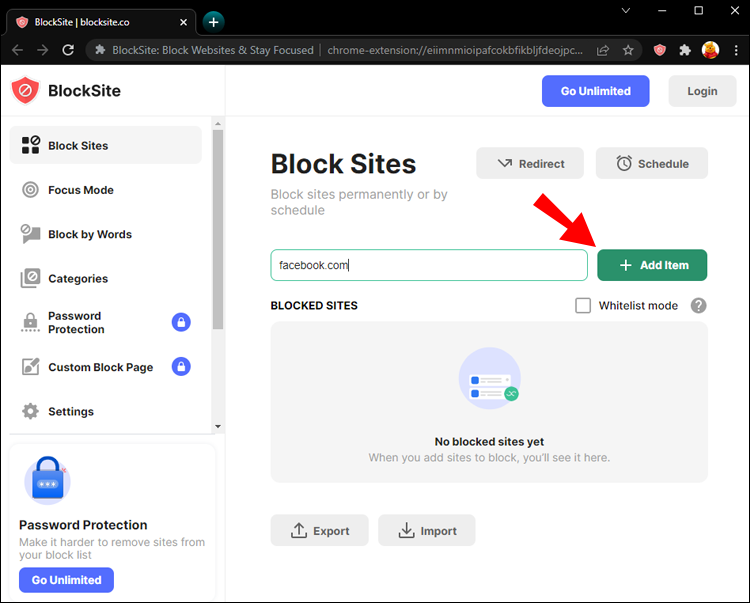This screenshot has height=603, width=750.
Task: Bookmark this page with the star icon
Action: pos(628,50)
